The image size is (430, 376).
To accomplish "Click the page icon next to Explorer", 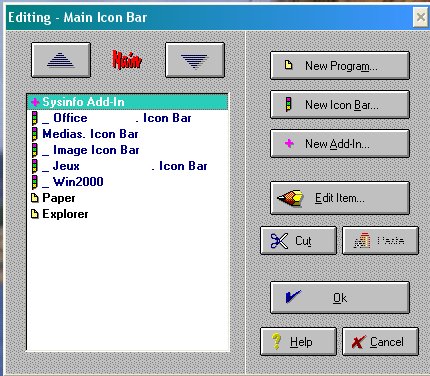I will point(35,214).
